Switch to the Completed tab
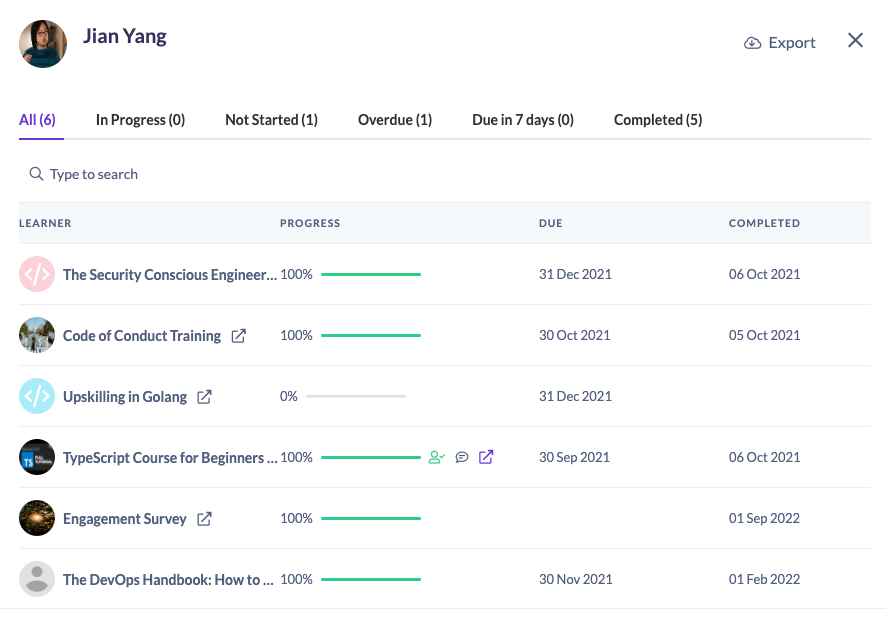This screenshot has width=886, height=637. (x=657, y=119)
